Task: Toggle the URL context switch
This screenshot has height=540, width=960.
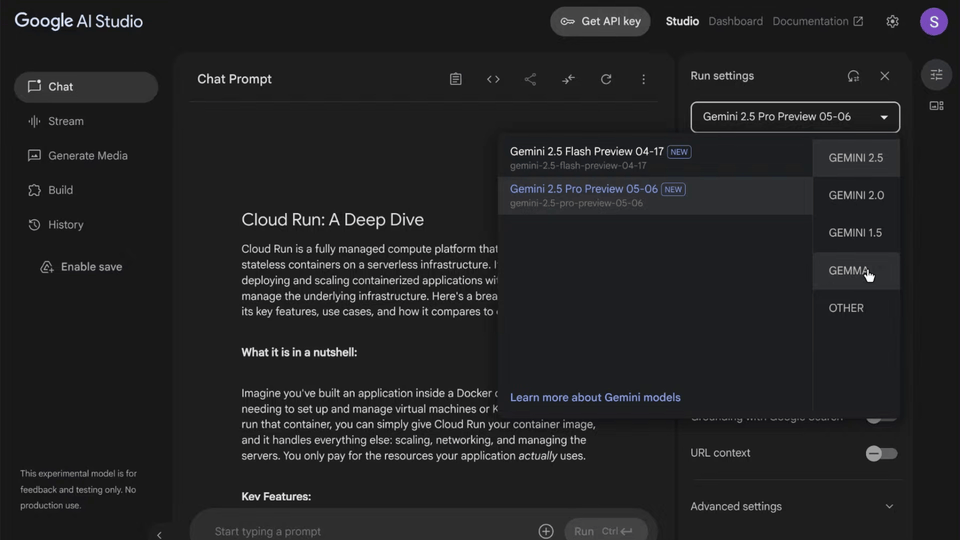Action: [x=881, y=454]
